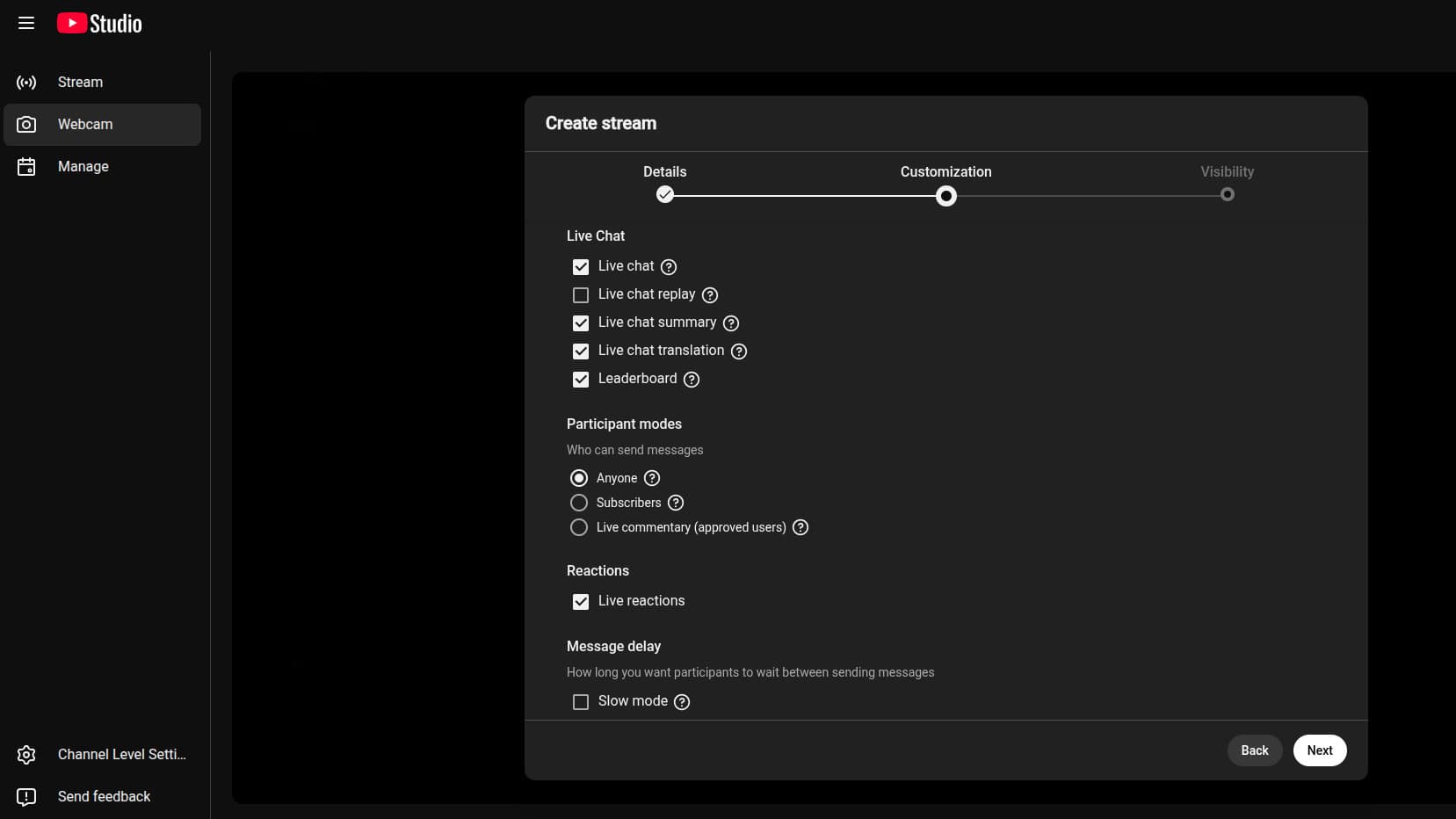Open help icon beside Live commentary option
The height and width of the screenshot is (819, 1456).
pos(800,527)
